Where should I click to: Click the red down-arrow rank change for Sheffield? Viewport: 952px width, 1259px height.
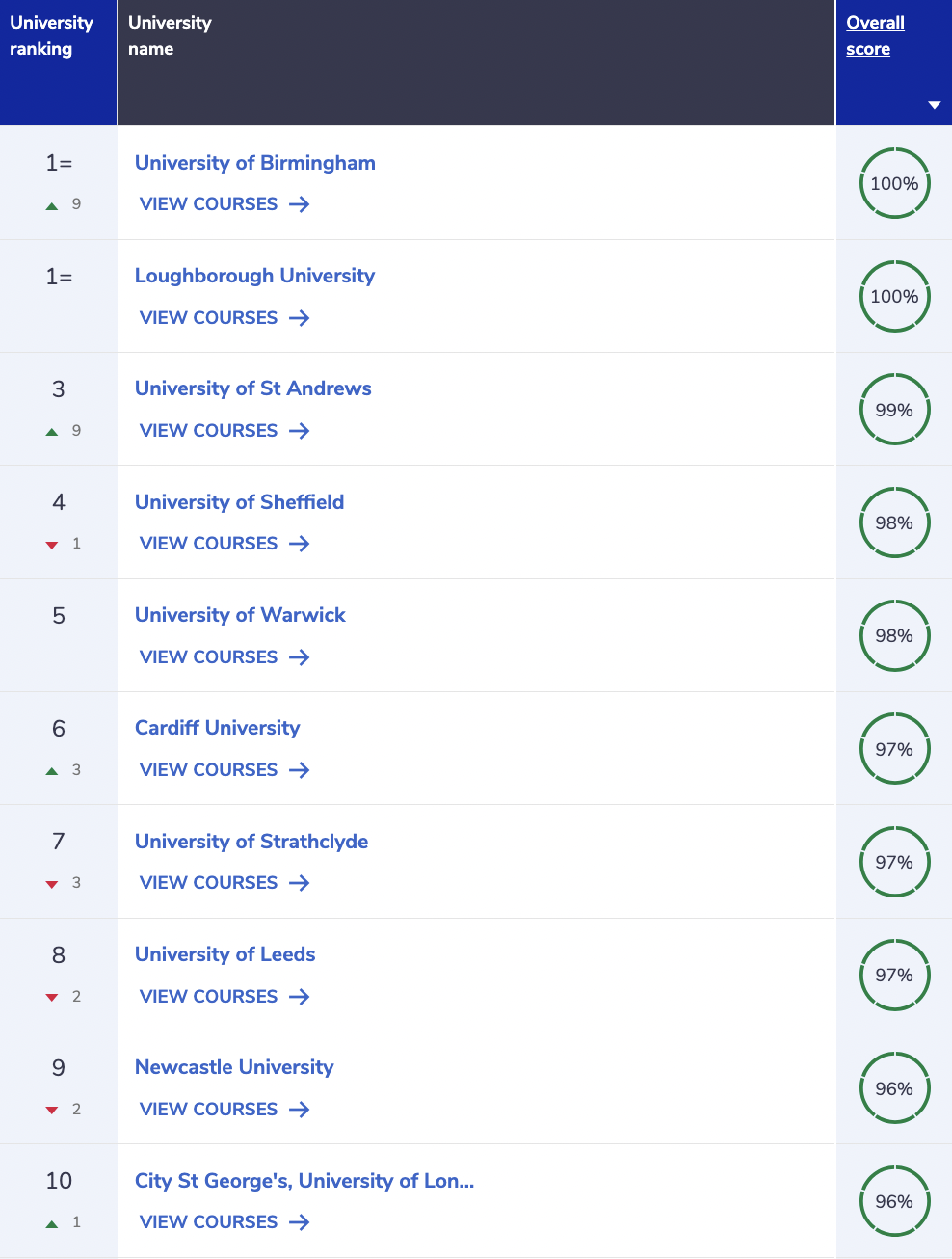(52, 545)
